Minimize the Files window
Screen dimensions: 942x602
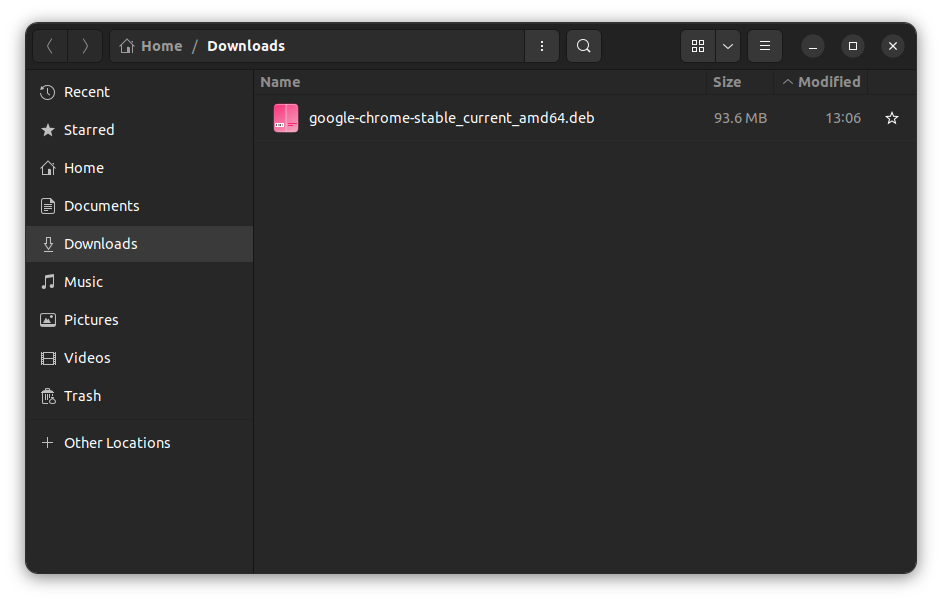pos(813,46)
